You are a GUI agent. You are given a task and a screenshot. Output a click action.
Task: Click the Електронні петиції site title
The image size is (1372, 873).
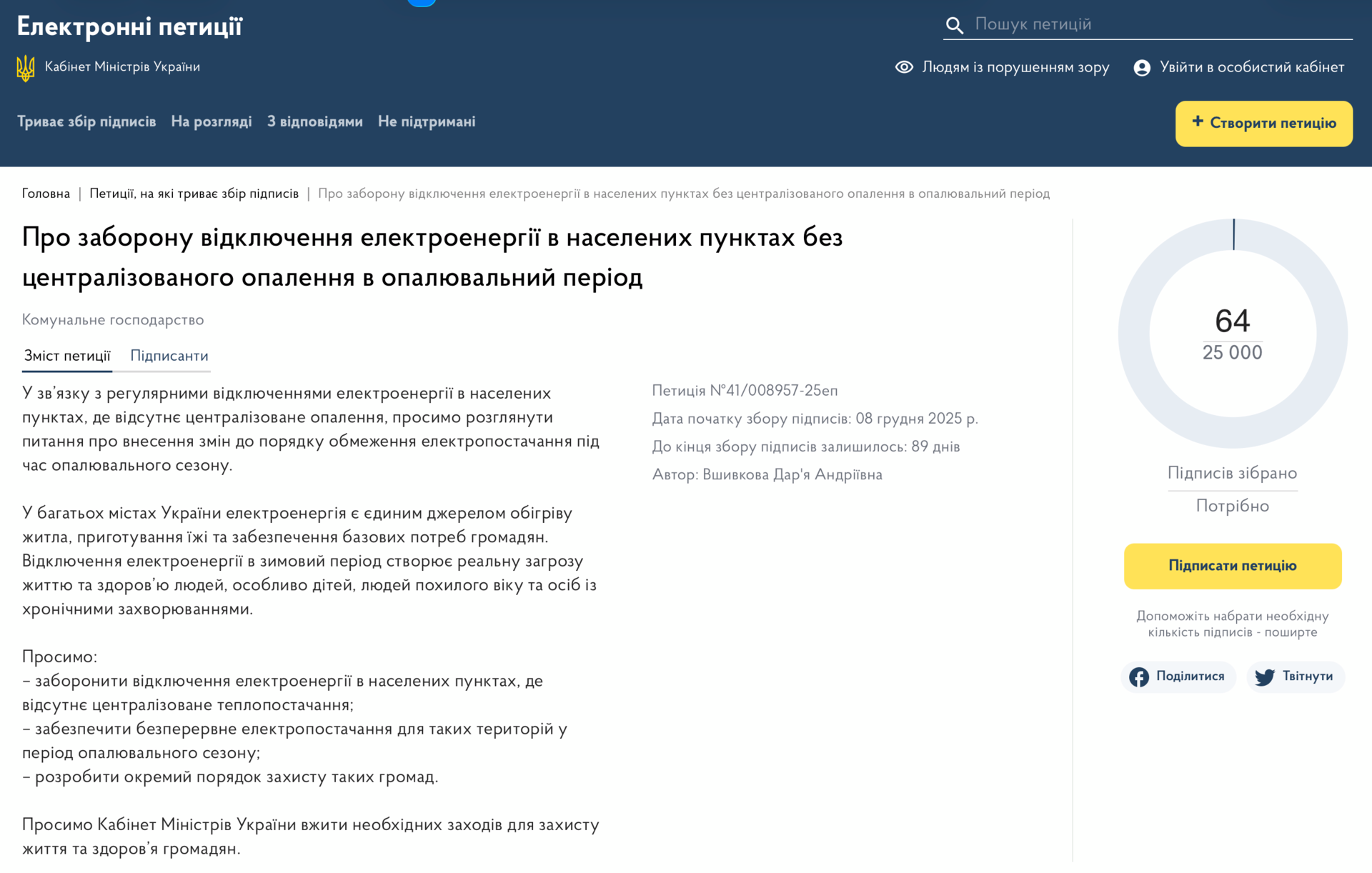tap(129, 26)
